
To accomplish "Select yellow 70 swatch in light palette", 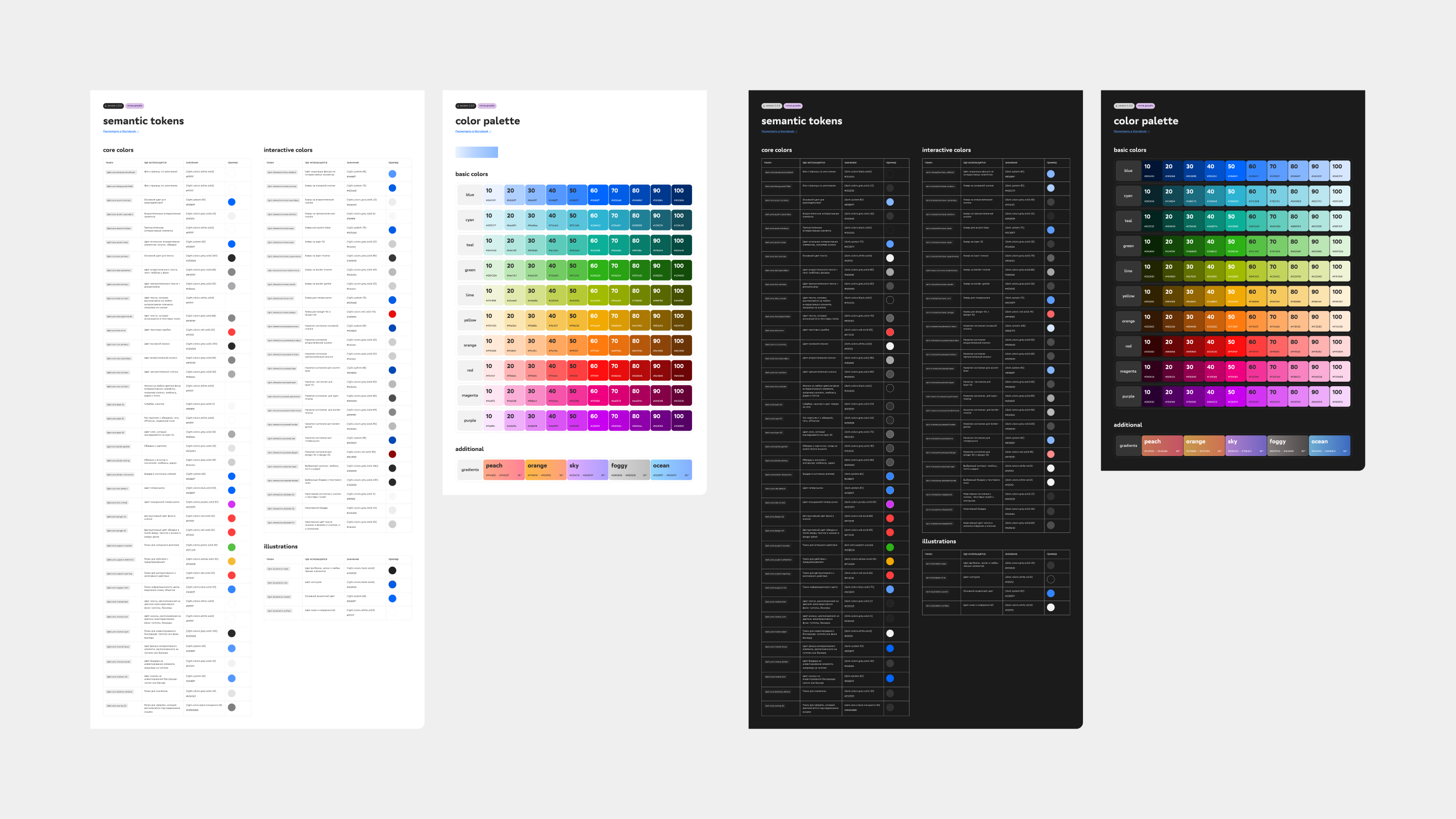I will [x=619, y=320].
